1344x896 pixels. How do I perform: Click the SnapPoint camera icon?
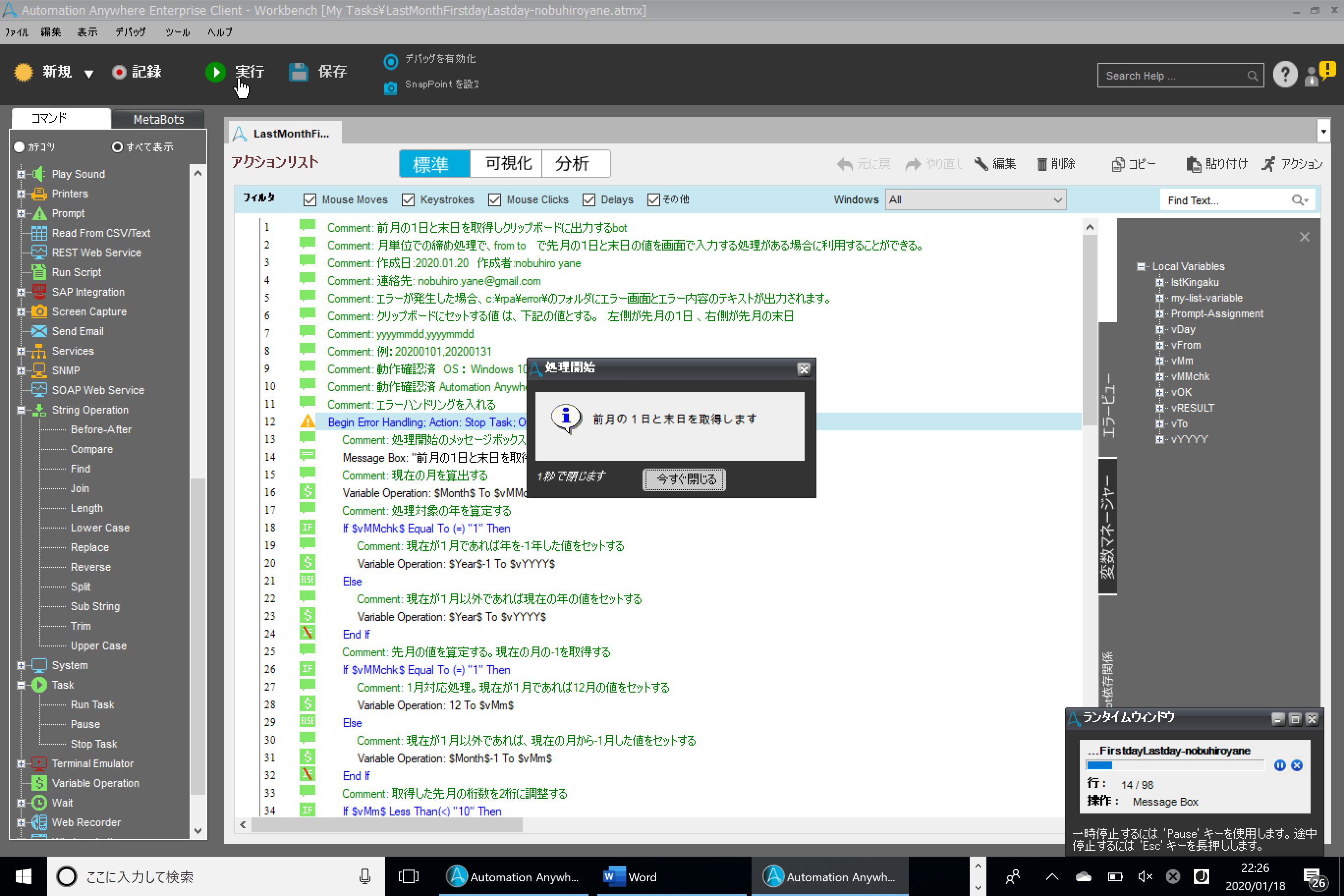391,87
